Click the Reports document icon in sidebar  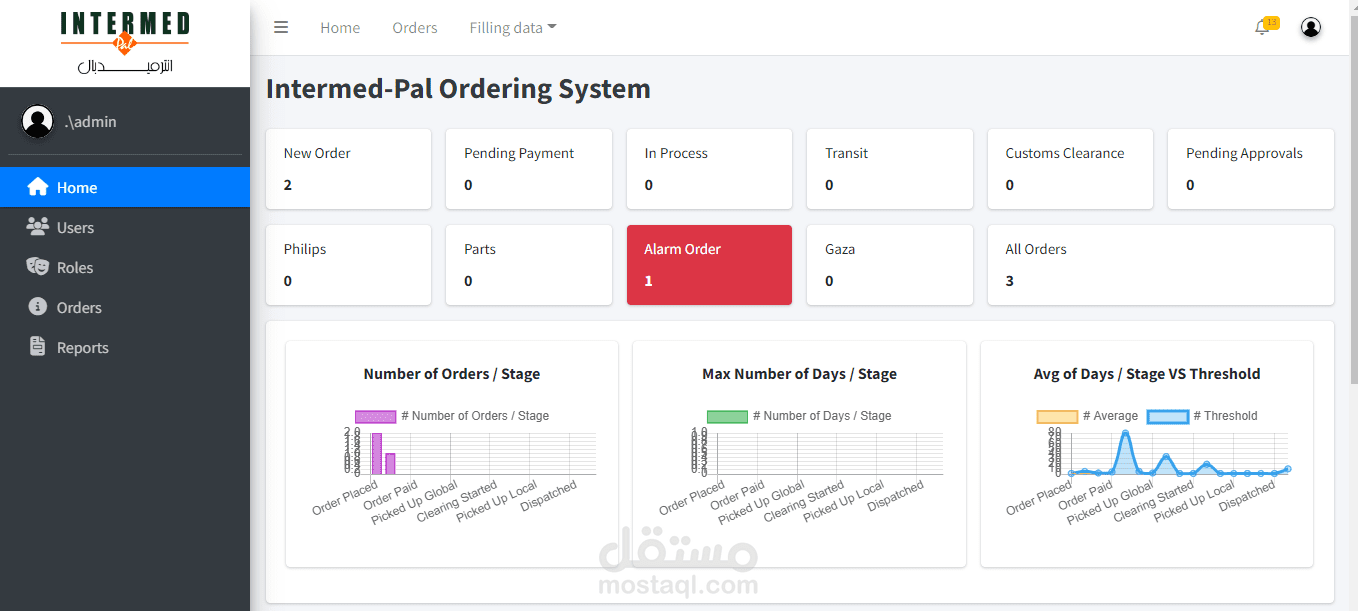click(38, 347)
